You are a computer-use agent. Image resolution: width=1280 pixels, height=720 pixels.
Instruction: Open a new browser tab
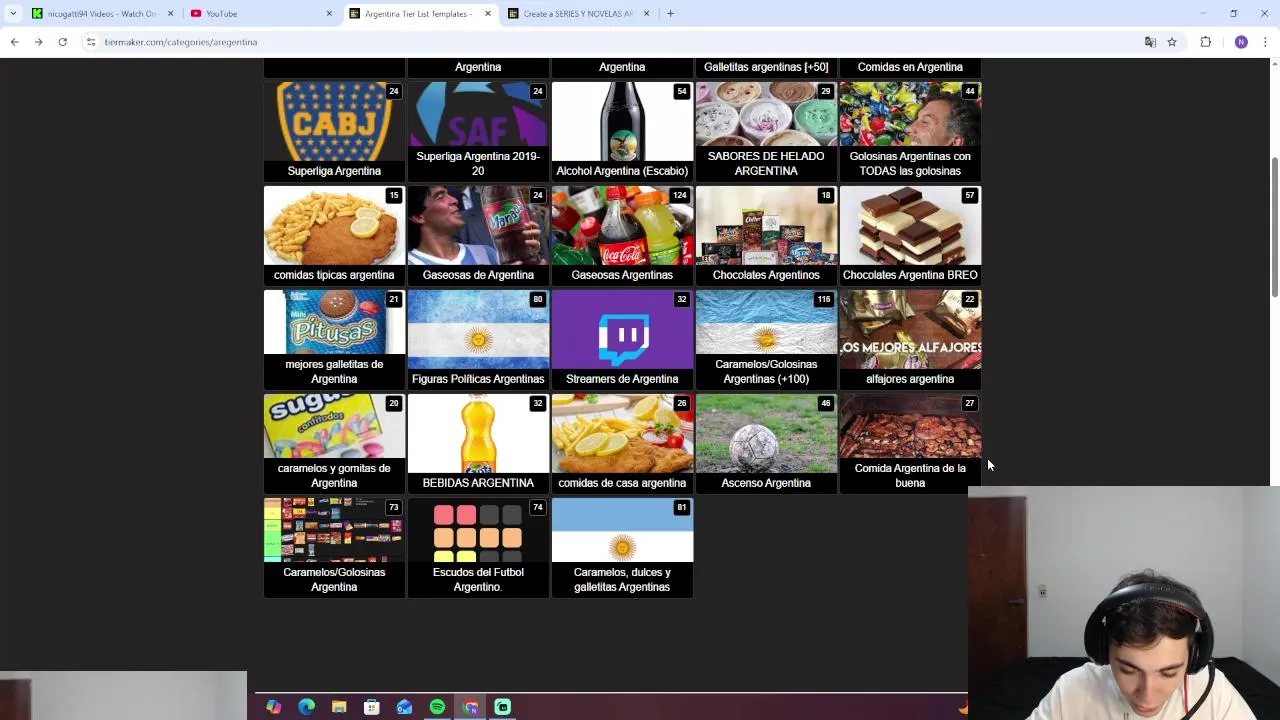click(670, 13)
